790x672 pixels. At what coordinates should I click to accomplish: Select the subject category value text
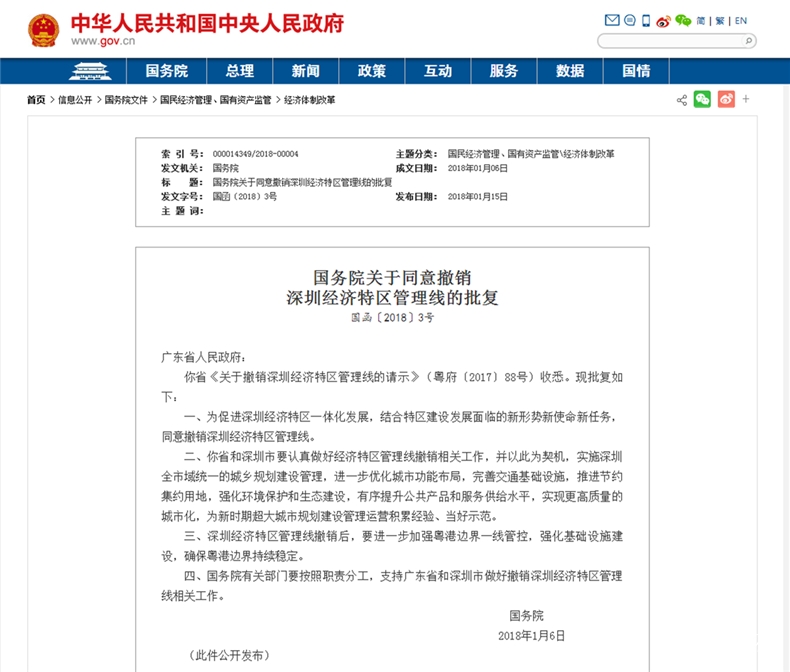click(x=531, y=154)
